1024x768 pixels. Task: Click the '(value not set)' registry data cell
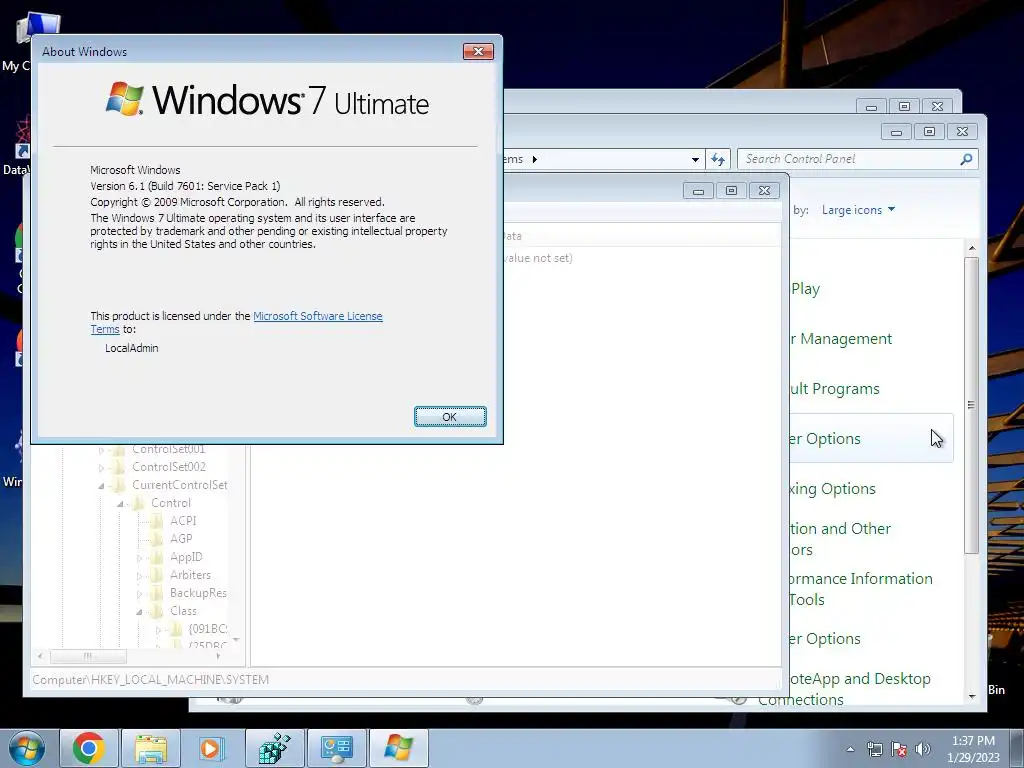tap(538, 258)
